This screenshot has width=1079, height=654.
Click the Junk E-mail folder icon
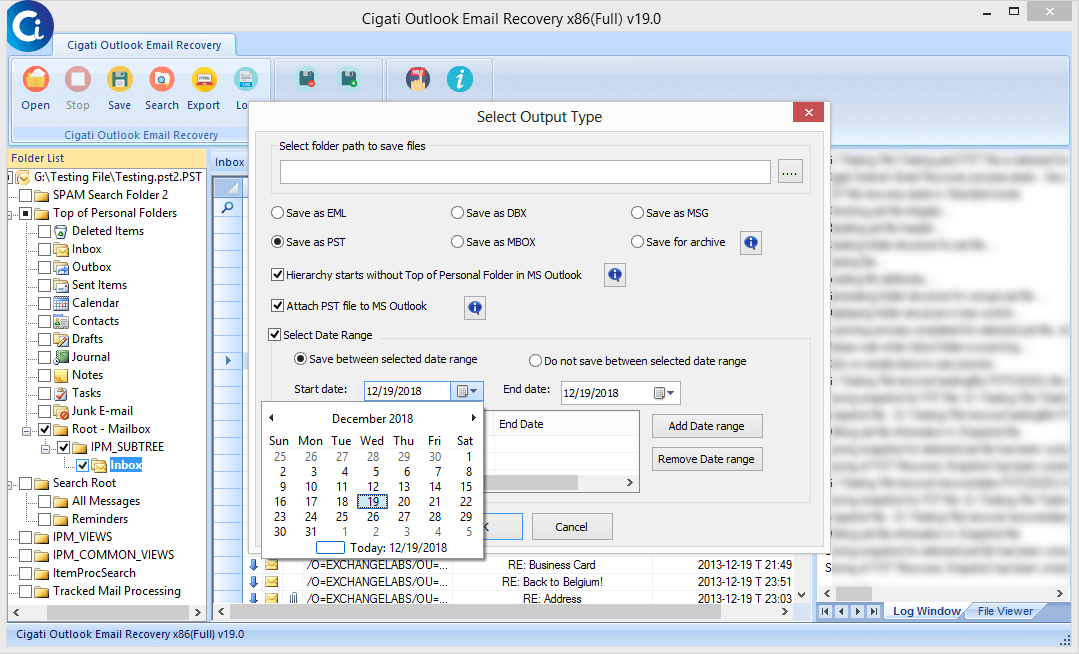[x=61, y=411]
